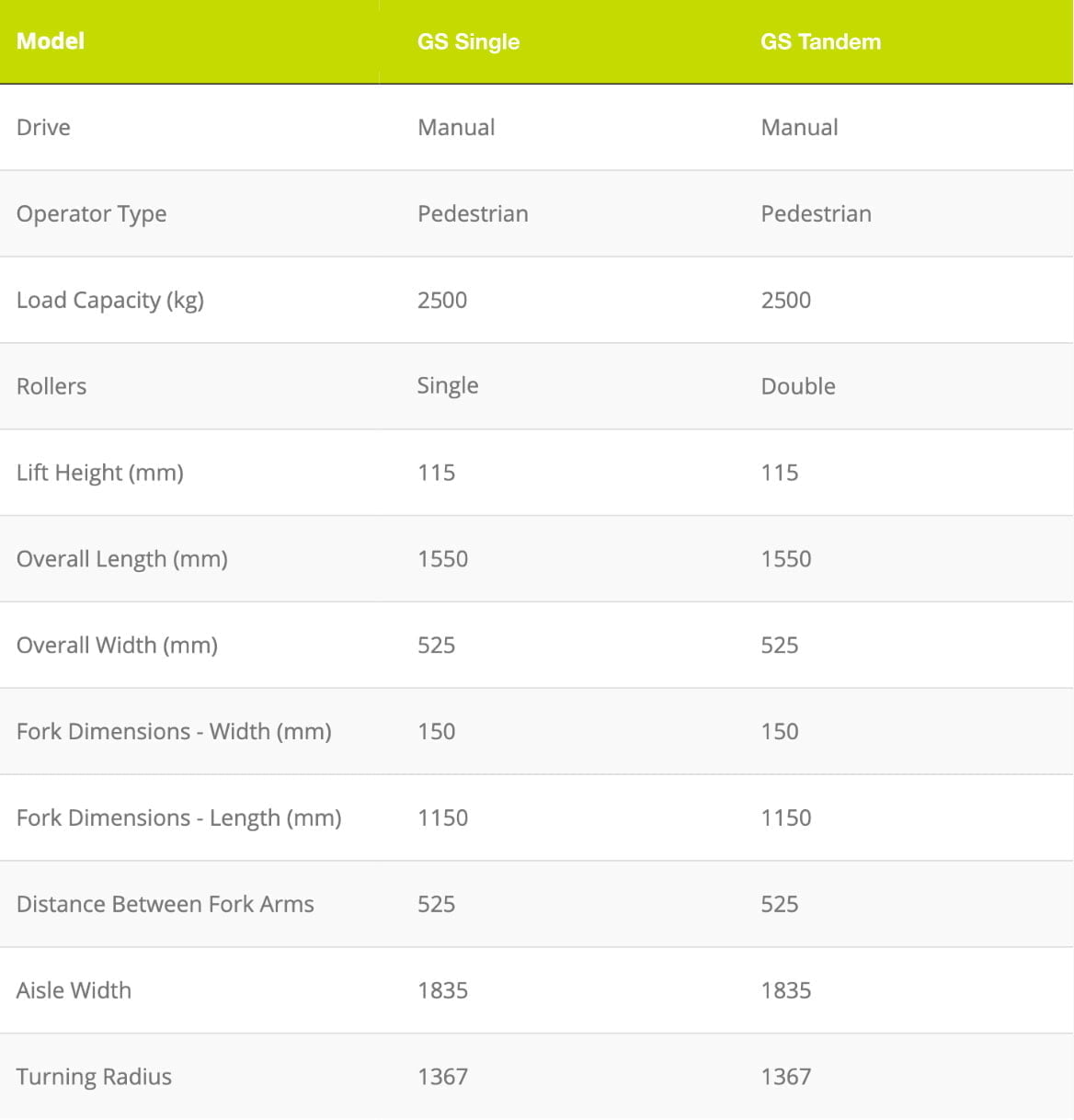Click the Distance Between Fork Arms label
This screenshot has height=1120, width=1074.
point(165,904)
